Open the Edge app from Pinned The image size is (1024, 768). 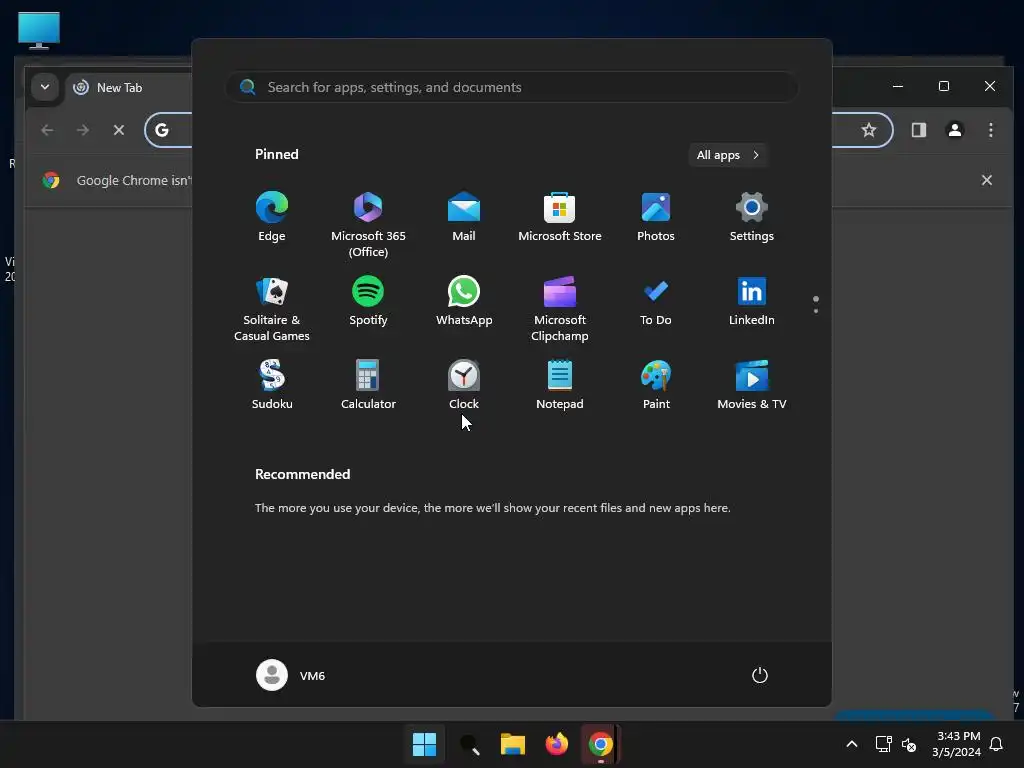(x=272, y=217)
